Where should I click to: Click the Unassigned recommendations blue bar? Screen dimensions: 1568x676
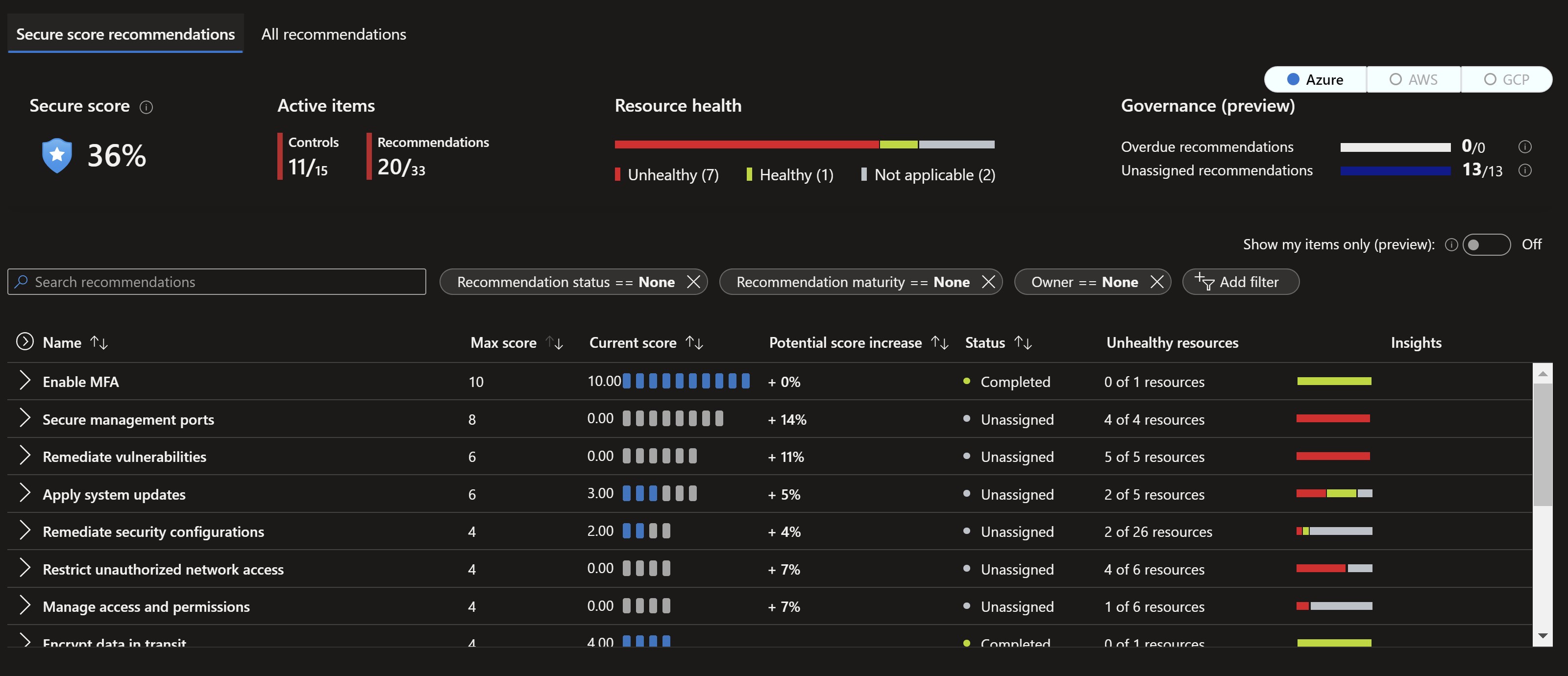click(x=1395, y=171)
